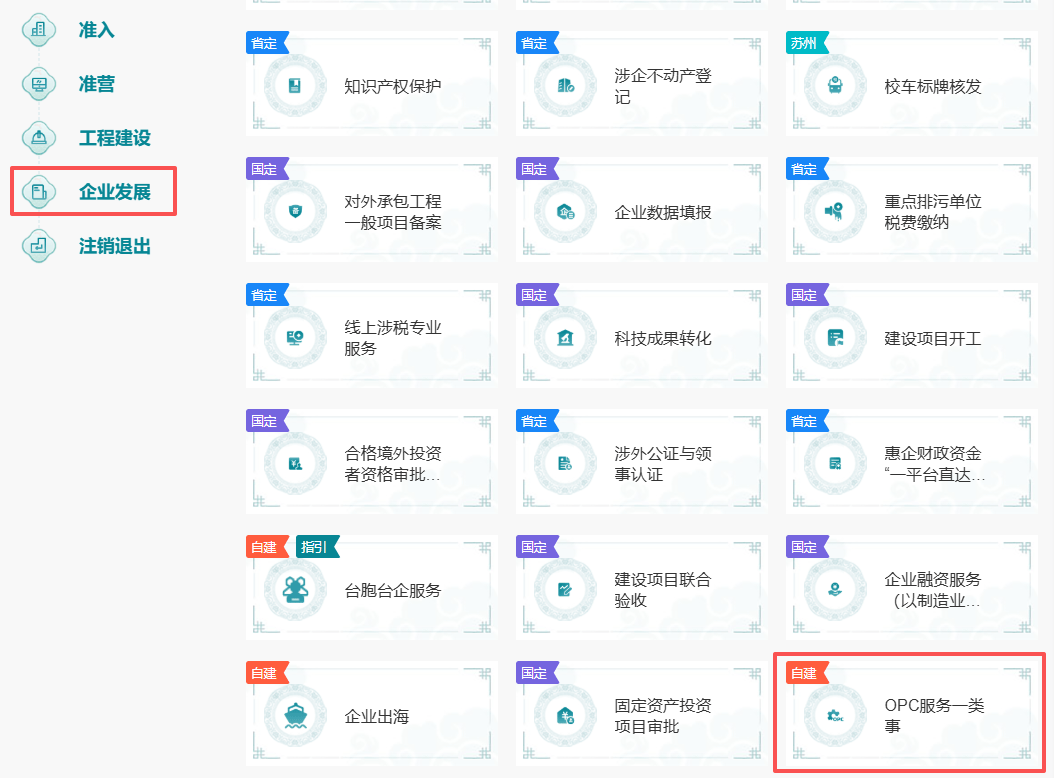Click the 企业出海 ship icon

[x=294, y=716]
